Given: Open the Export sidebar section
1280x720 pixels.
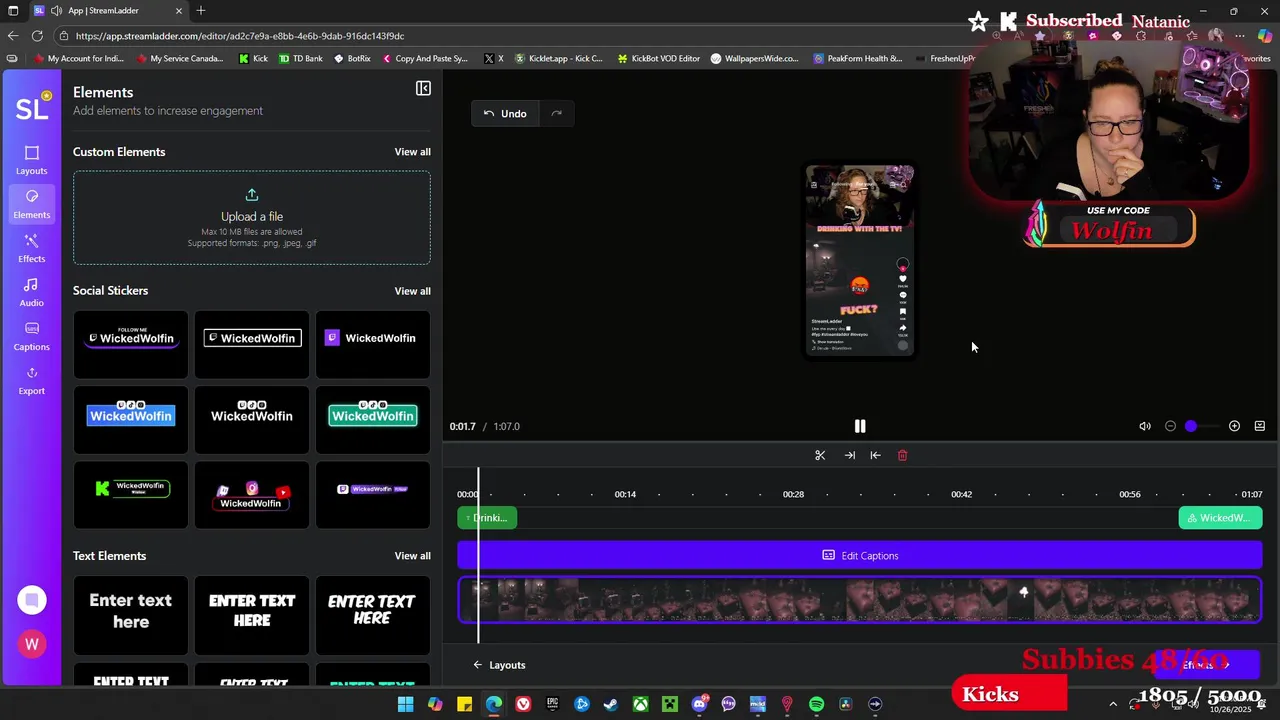Looking at the screenshot, I should point(31,380).
